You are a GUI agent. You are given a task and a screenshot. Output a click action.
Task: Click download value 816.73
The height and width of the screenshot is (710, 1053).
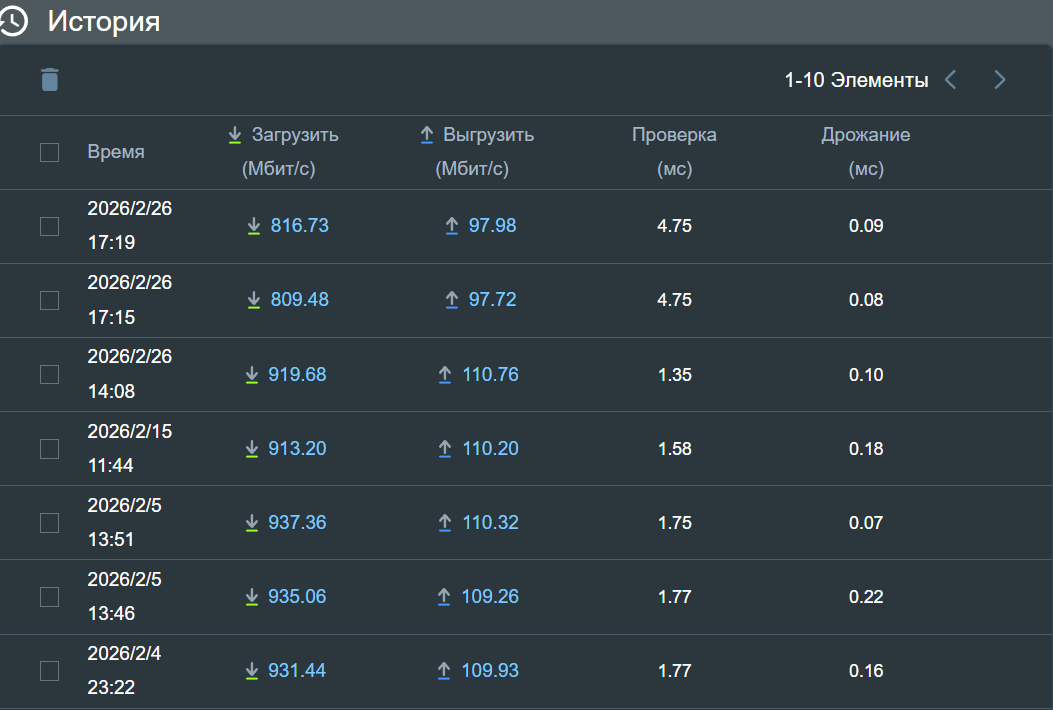pyautogui.click(x=300, y=226)
